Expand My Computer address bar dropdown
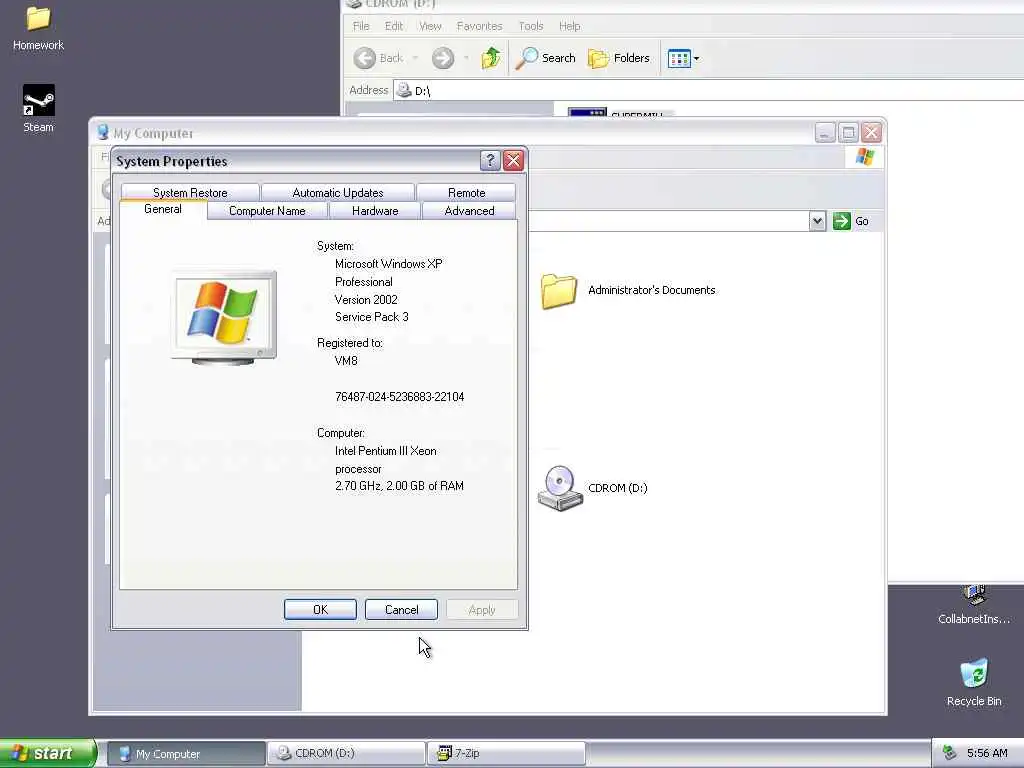The image size is (1024, 768). tap(817, 221)
